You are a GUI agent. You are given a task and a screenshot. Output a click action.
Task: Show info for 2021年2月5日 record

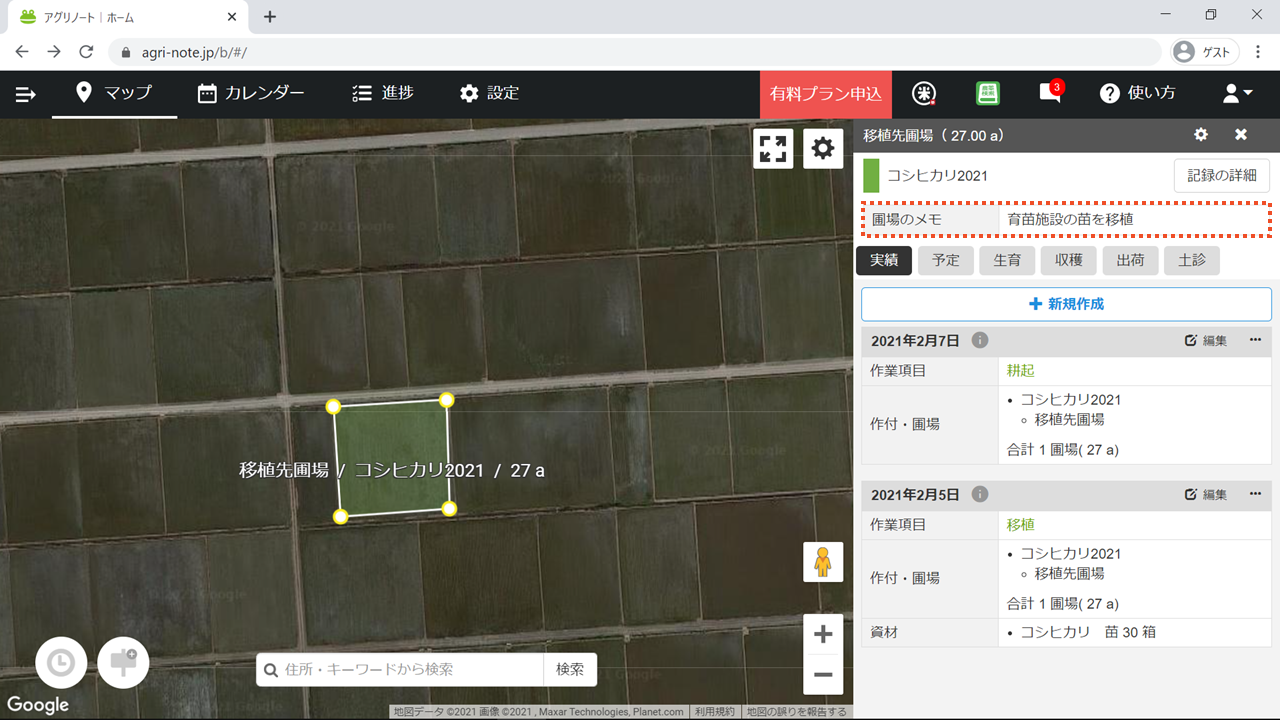[980, 494]
